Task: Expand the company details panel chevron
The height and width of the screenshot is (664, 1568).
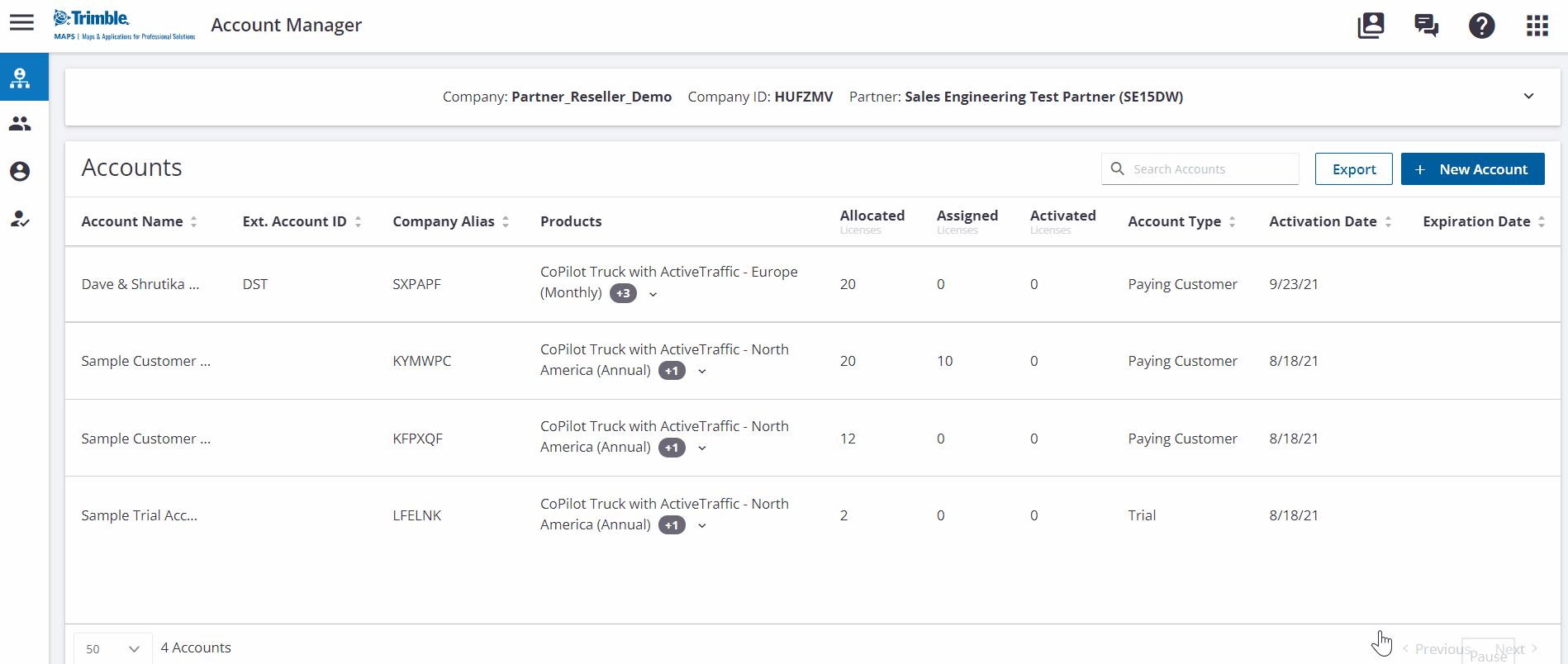Action: pyautogui.click(x=1528, y=97)
